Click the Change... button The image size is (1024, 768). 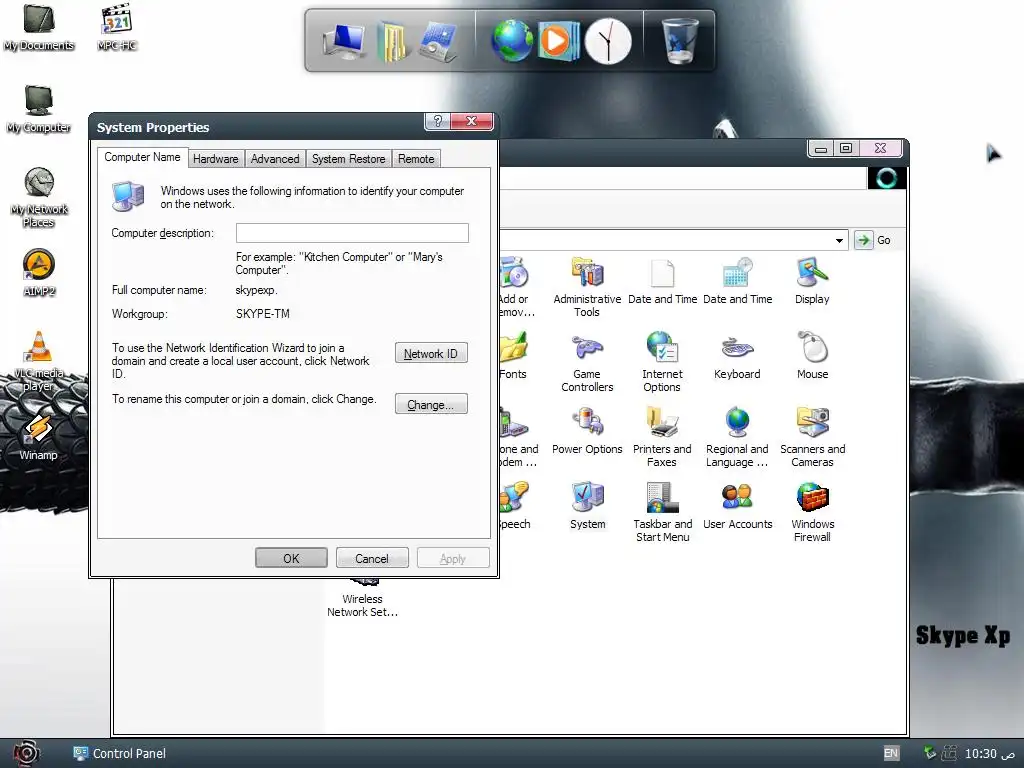[x=431, y=404]
